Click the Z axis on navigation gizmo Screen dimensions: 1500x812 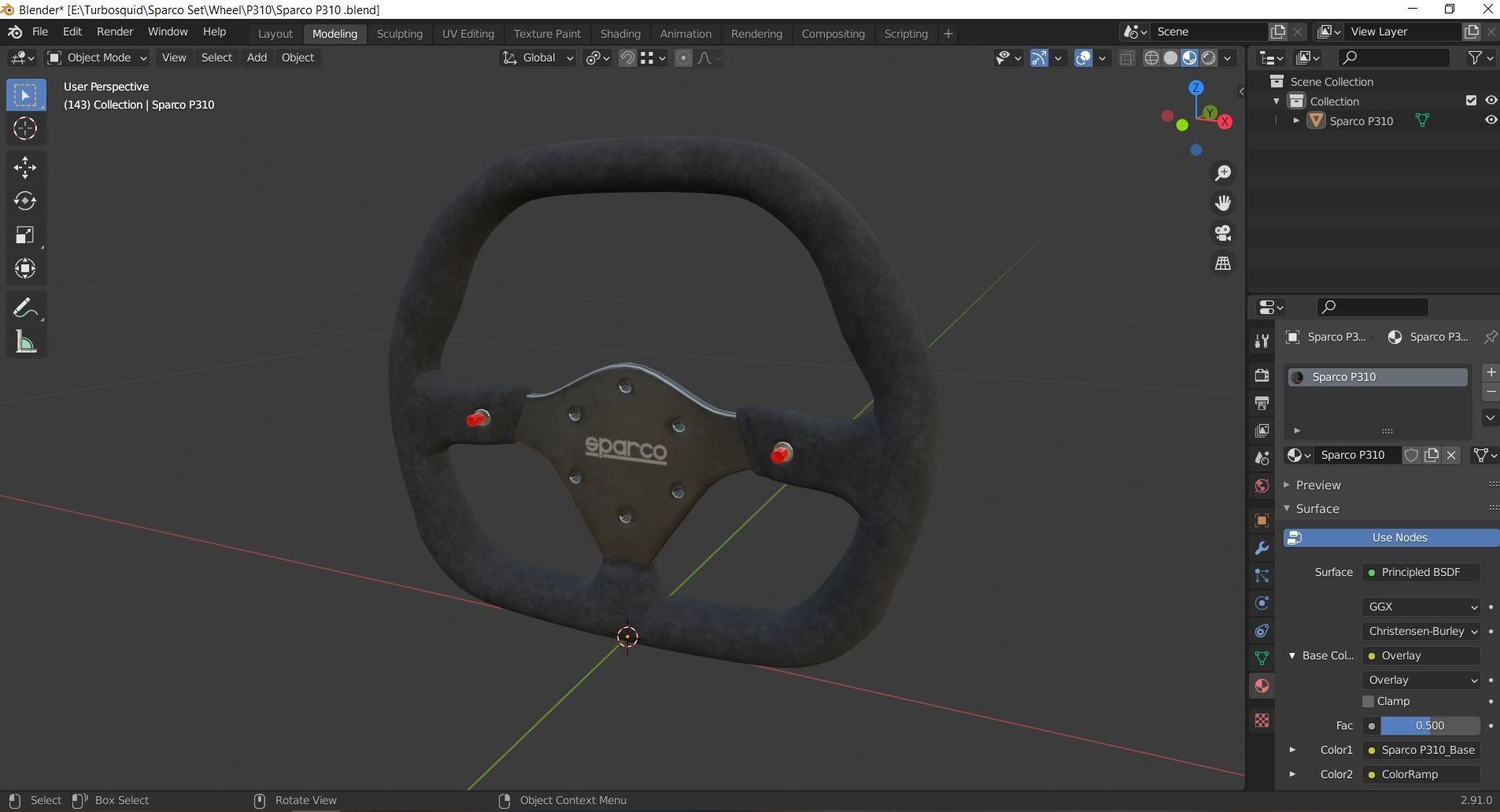pyautogui.click(x=1196, y=87)
